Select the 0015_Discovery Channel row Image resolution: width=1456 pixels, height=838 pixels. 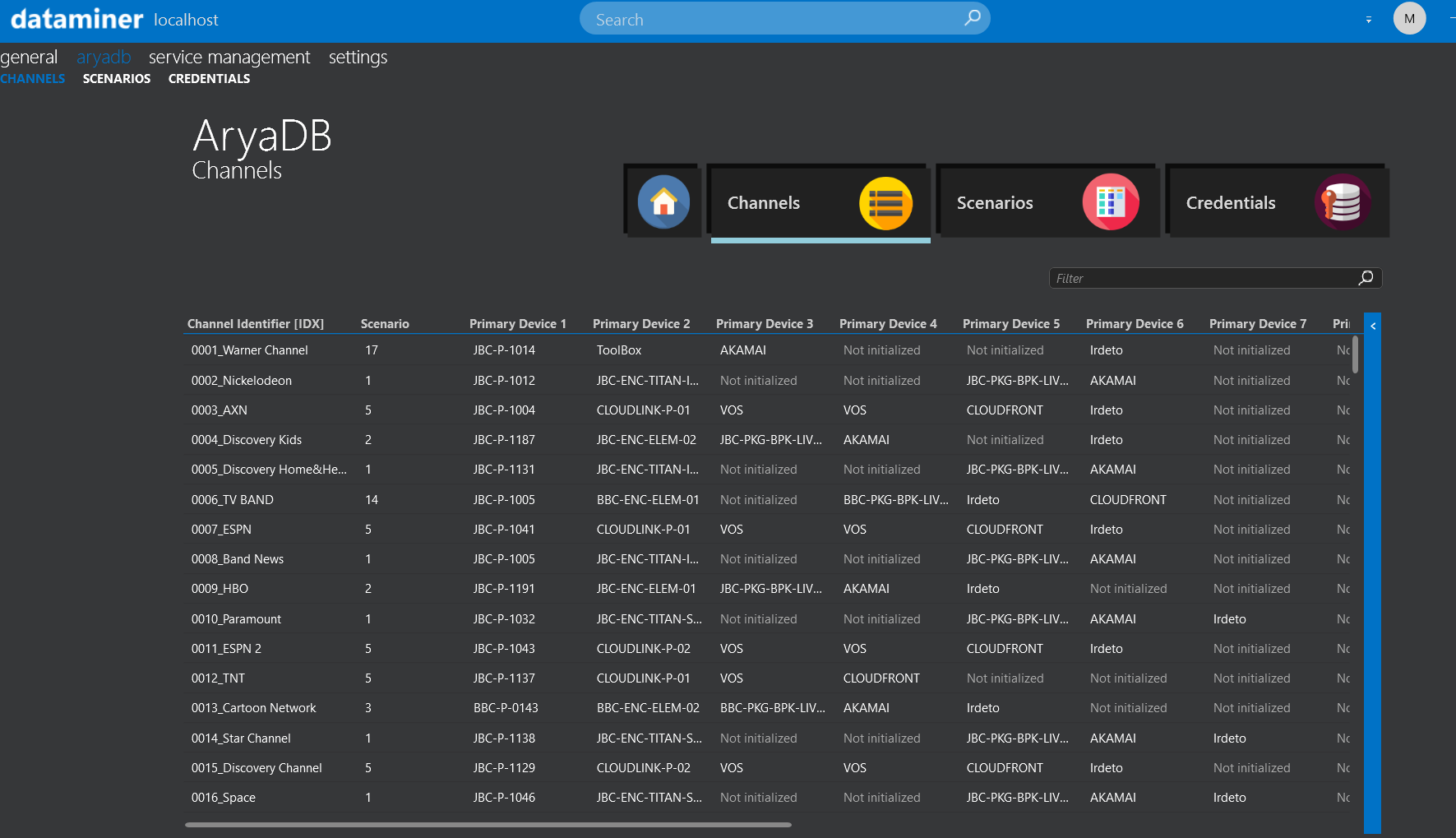tap(768, 768)
